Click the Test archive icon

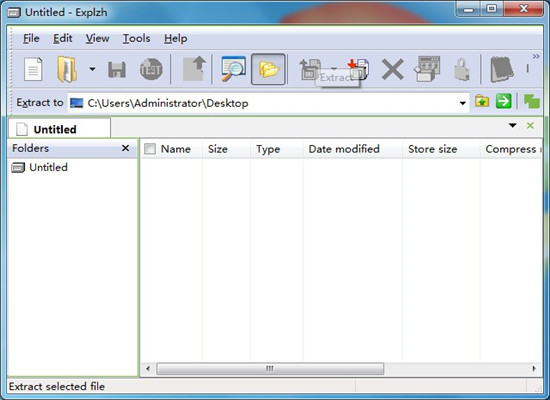pyautogui.click(x=151, y=69)
